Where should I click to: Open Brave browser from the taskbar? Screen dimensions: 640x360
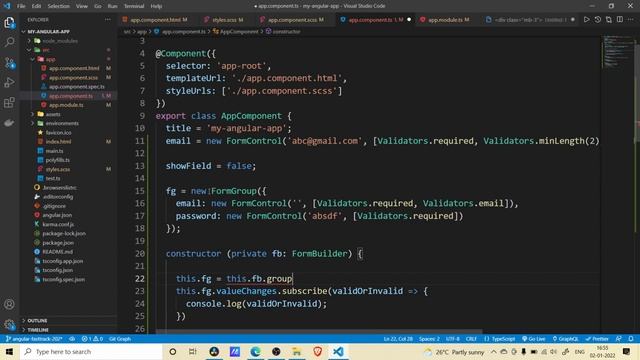click(x=318, y=351)
